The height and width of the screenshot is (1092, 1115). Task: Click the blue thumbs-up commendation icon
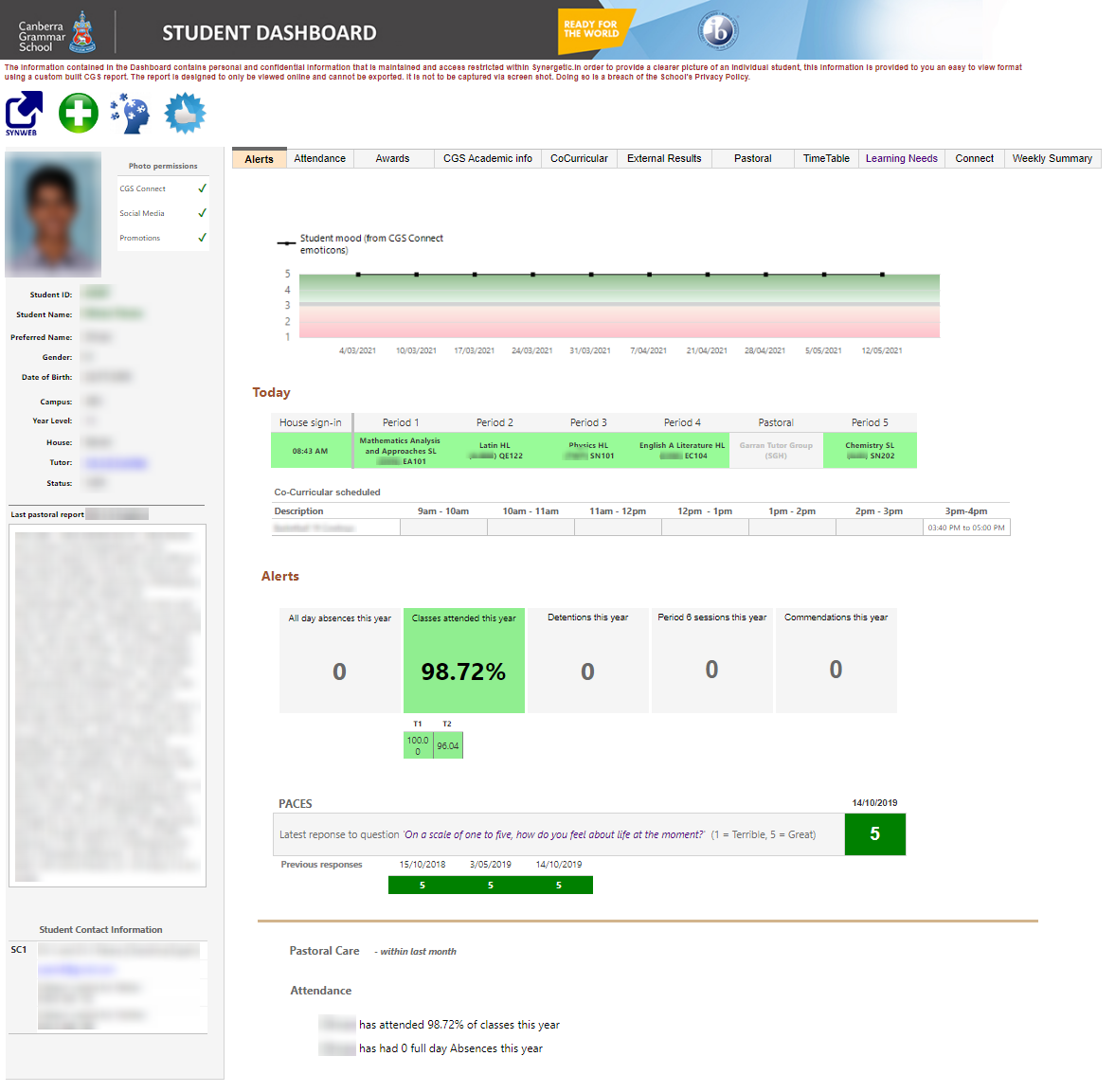point(185,114)
